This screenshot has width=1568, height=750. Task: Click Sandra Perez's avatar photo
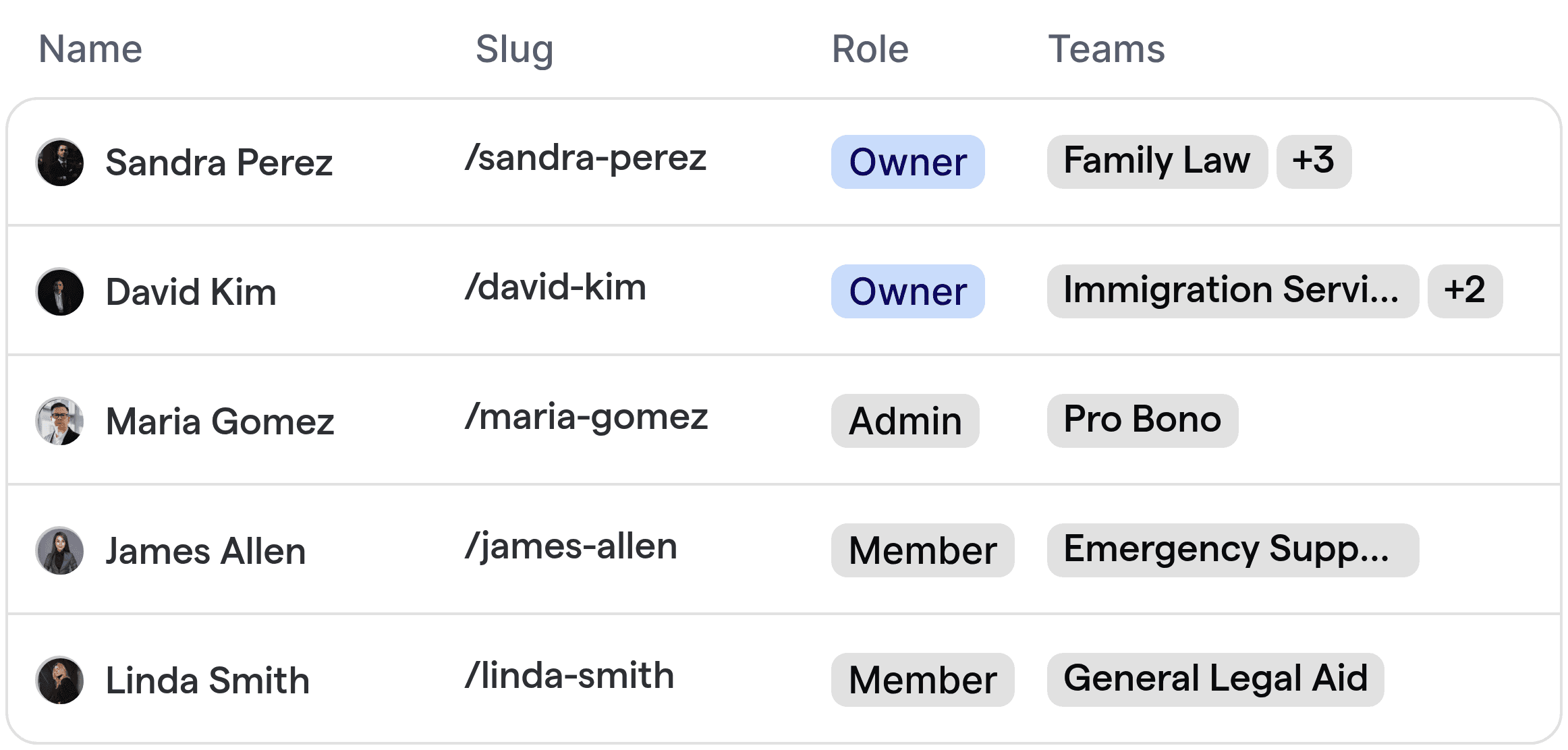click(x=60, y=163)
